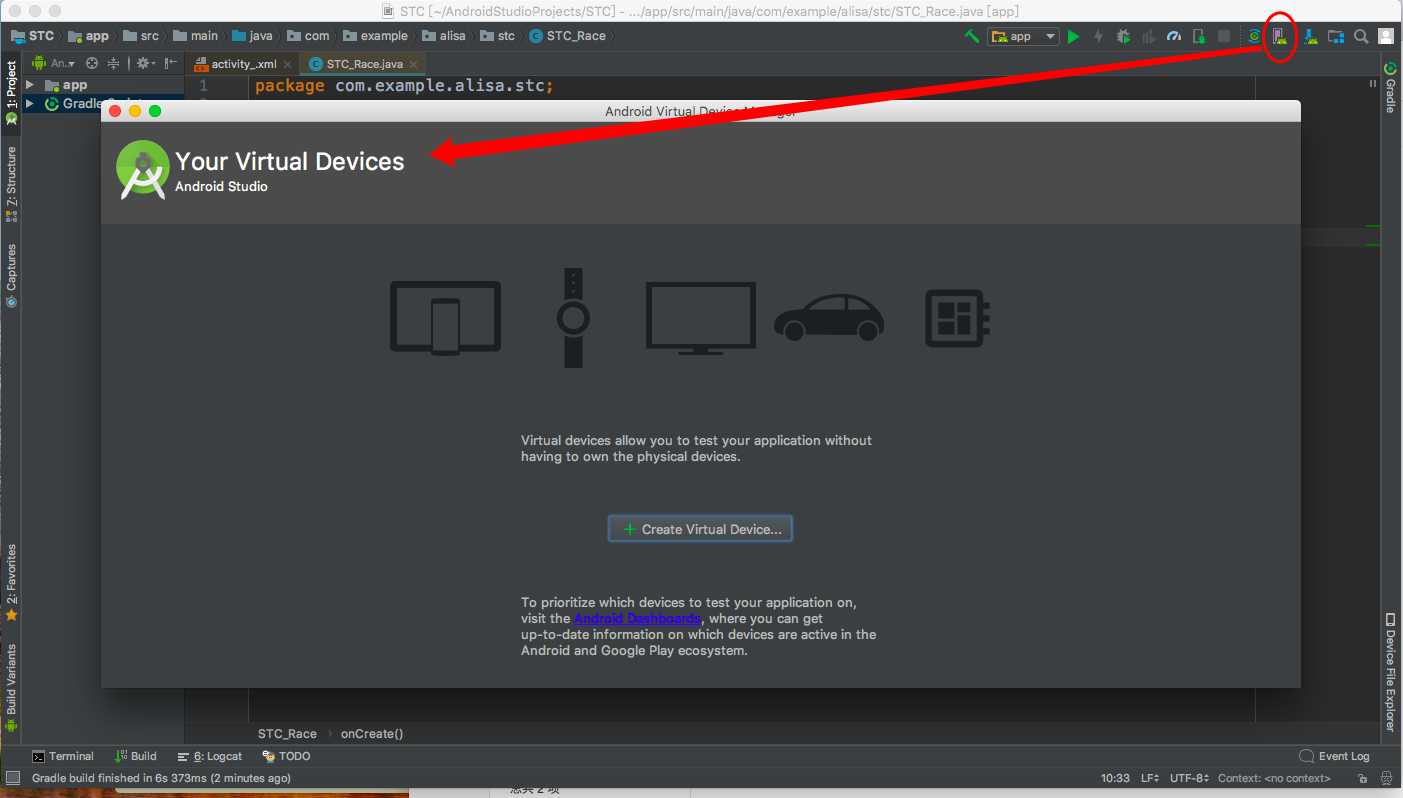Click Create Virtual Device button

(x=700, y=529)
